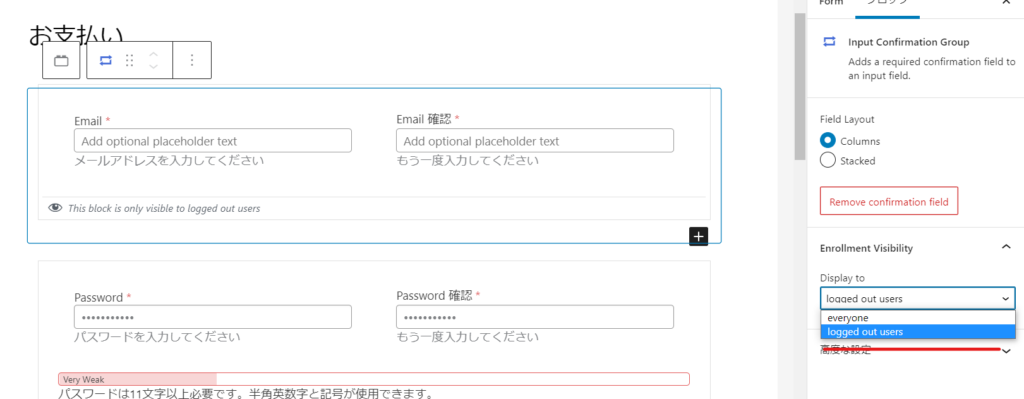Click the Field Layout heading text
Image resolution: width=1024 pixels, height=399 pixels.
(x=847, y=120)
